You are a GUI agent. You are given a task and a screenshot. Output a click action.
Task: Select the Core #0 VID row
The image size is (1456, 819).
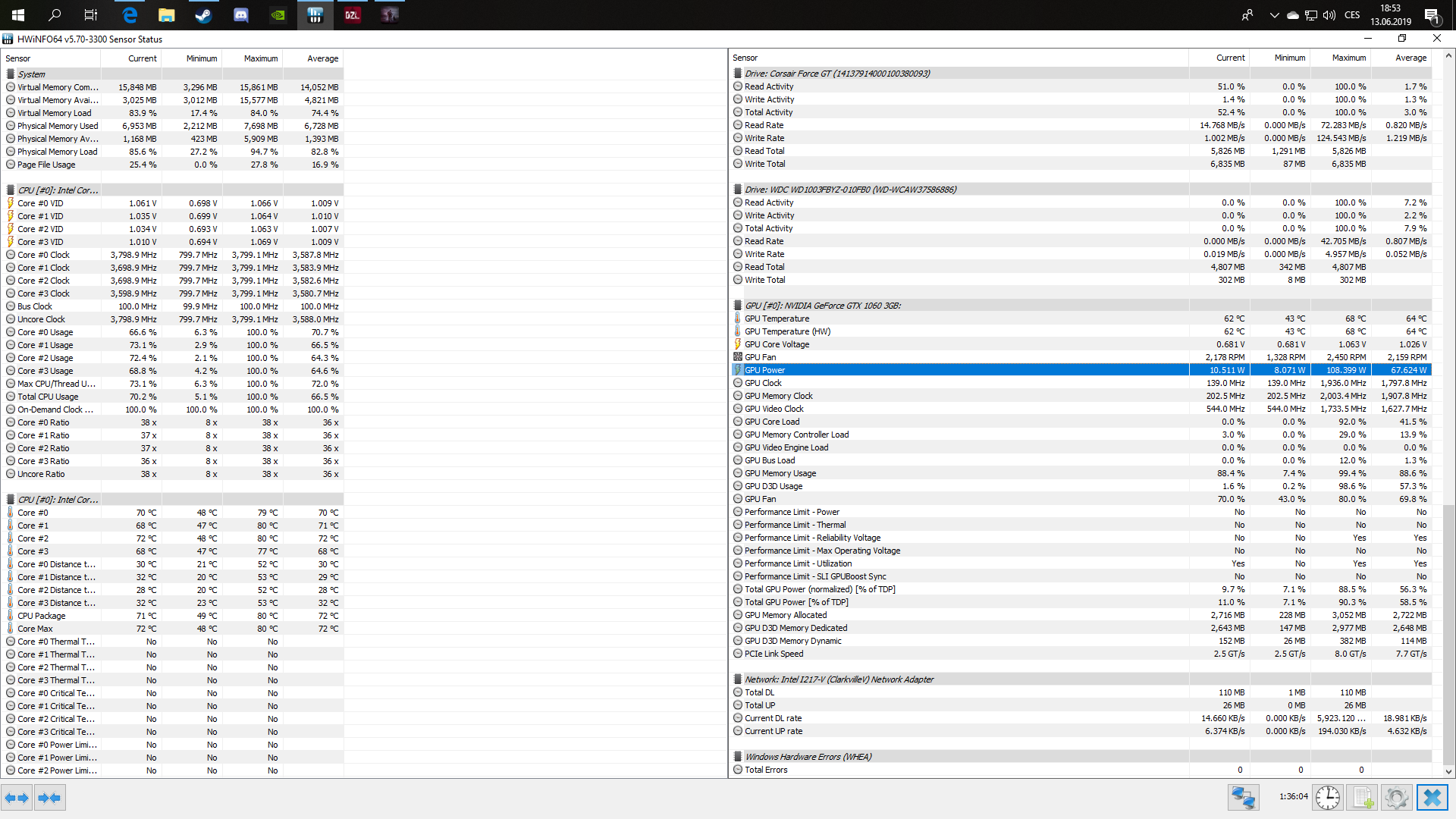[40, 203]
